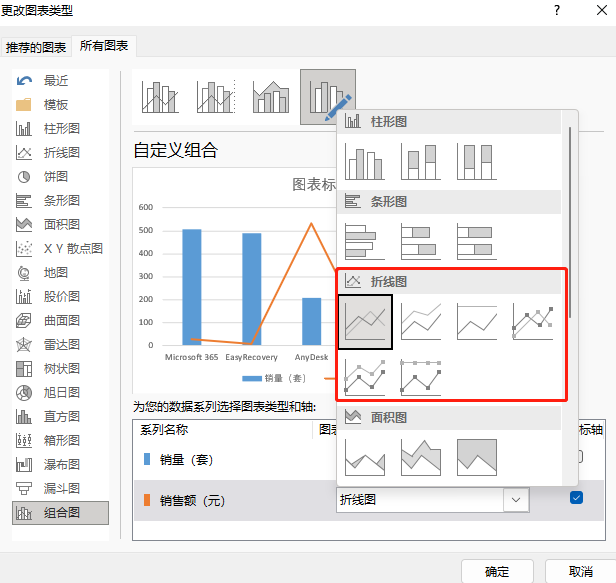Choose stacked line with markers thumbnail
The height and width of the screenshot is (583, 616).
(x=365, y=377)
